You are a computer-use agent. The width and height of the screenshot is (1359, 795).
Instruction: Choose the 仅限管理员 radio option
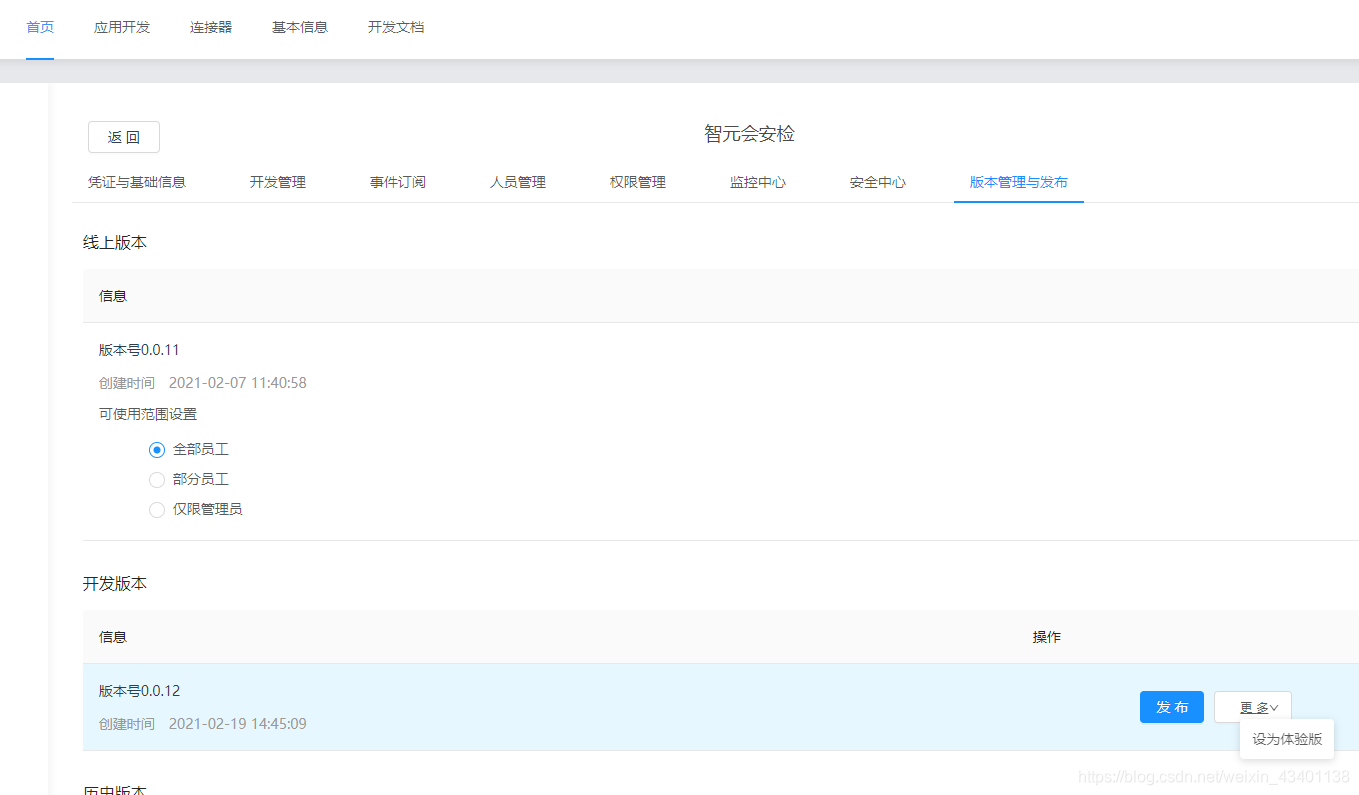tap(157, 510)
